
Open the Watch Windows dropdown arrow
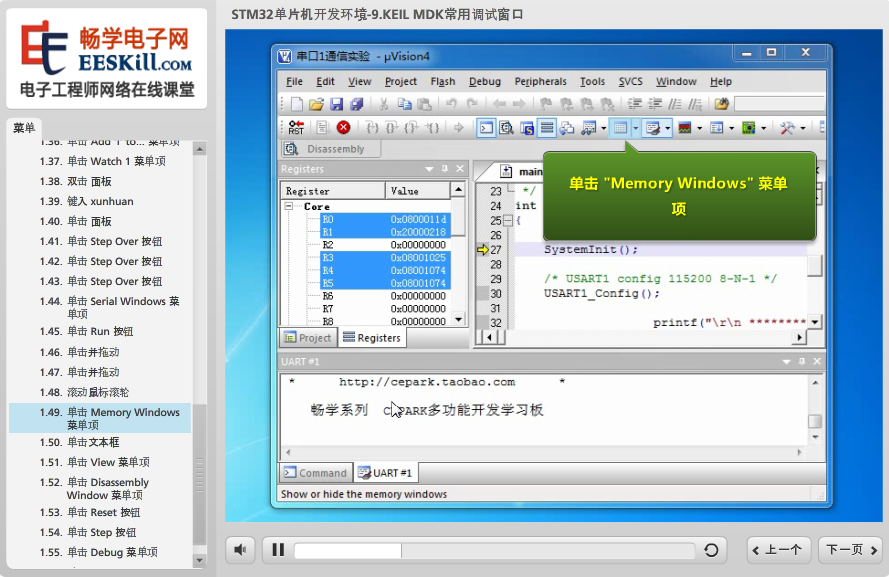click(x=603, y=128)
